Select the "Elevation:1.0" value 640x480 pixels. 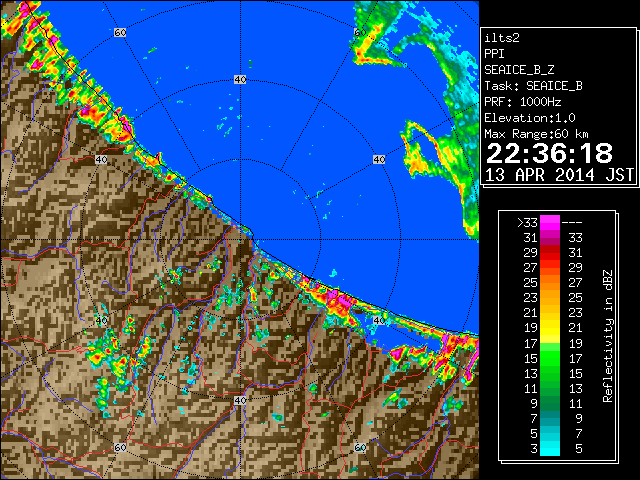(530, 118)
